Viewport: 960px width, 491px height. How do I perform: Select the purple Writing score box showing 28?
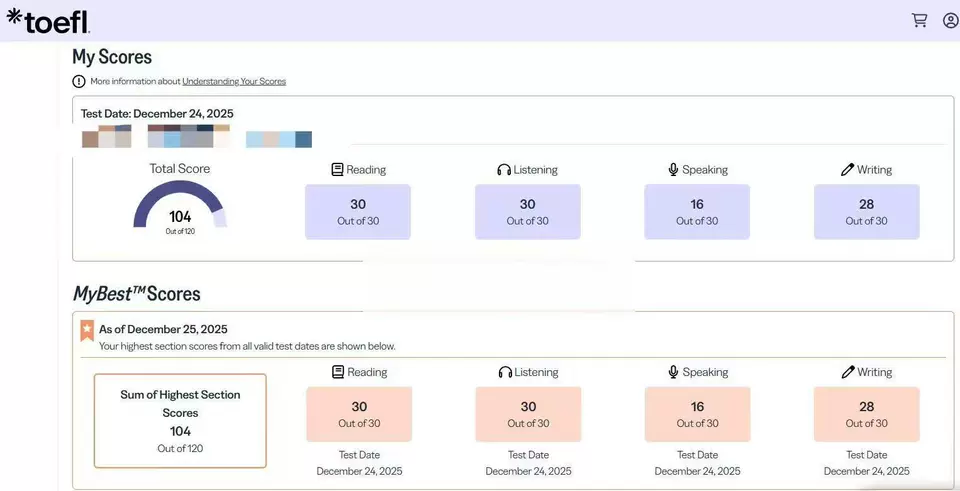coord(866,212)
